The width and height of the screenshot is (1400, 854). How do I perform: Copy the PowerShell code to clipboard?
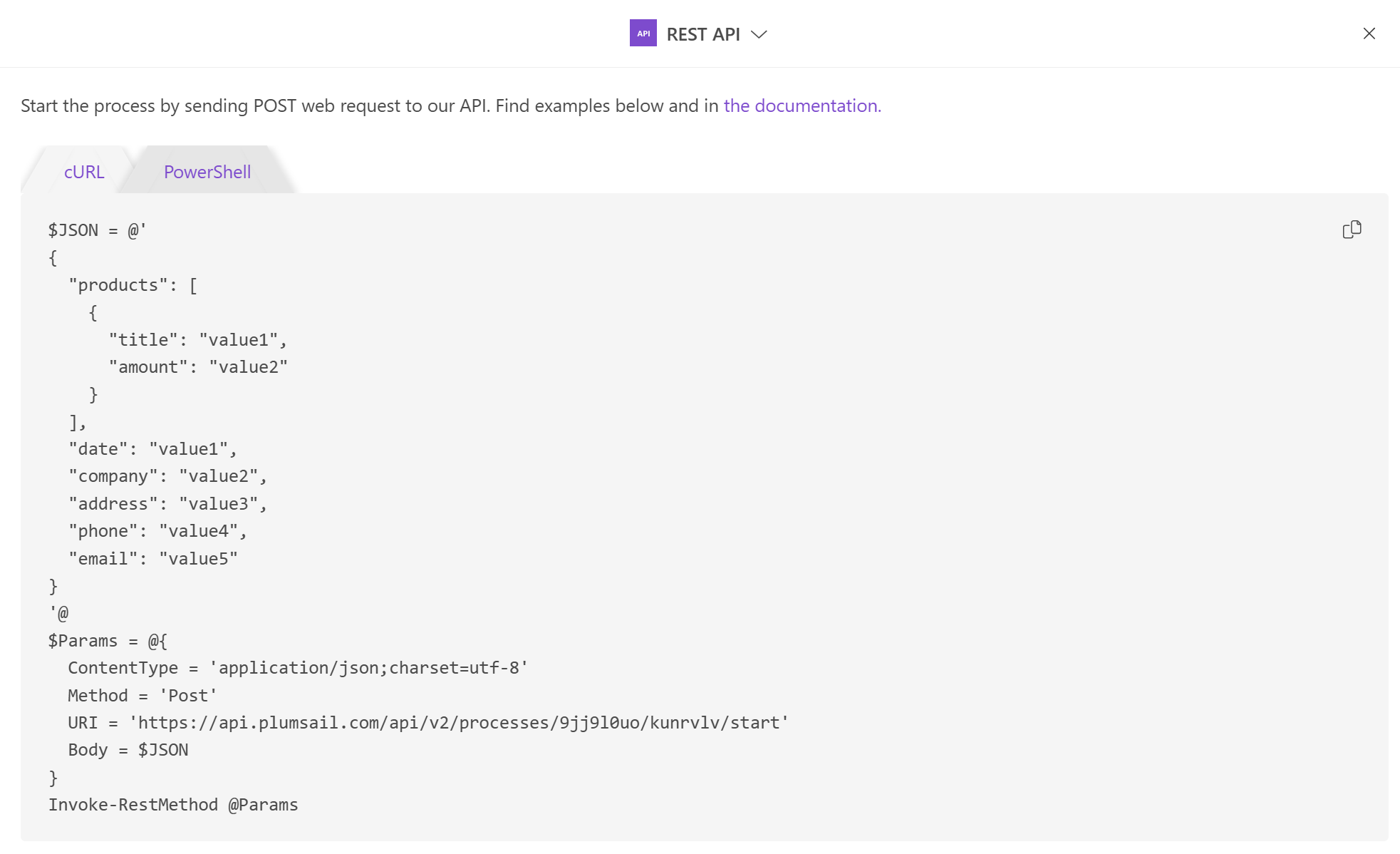(1352, 230)
